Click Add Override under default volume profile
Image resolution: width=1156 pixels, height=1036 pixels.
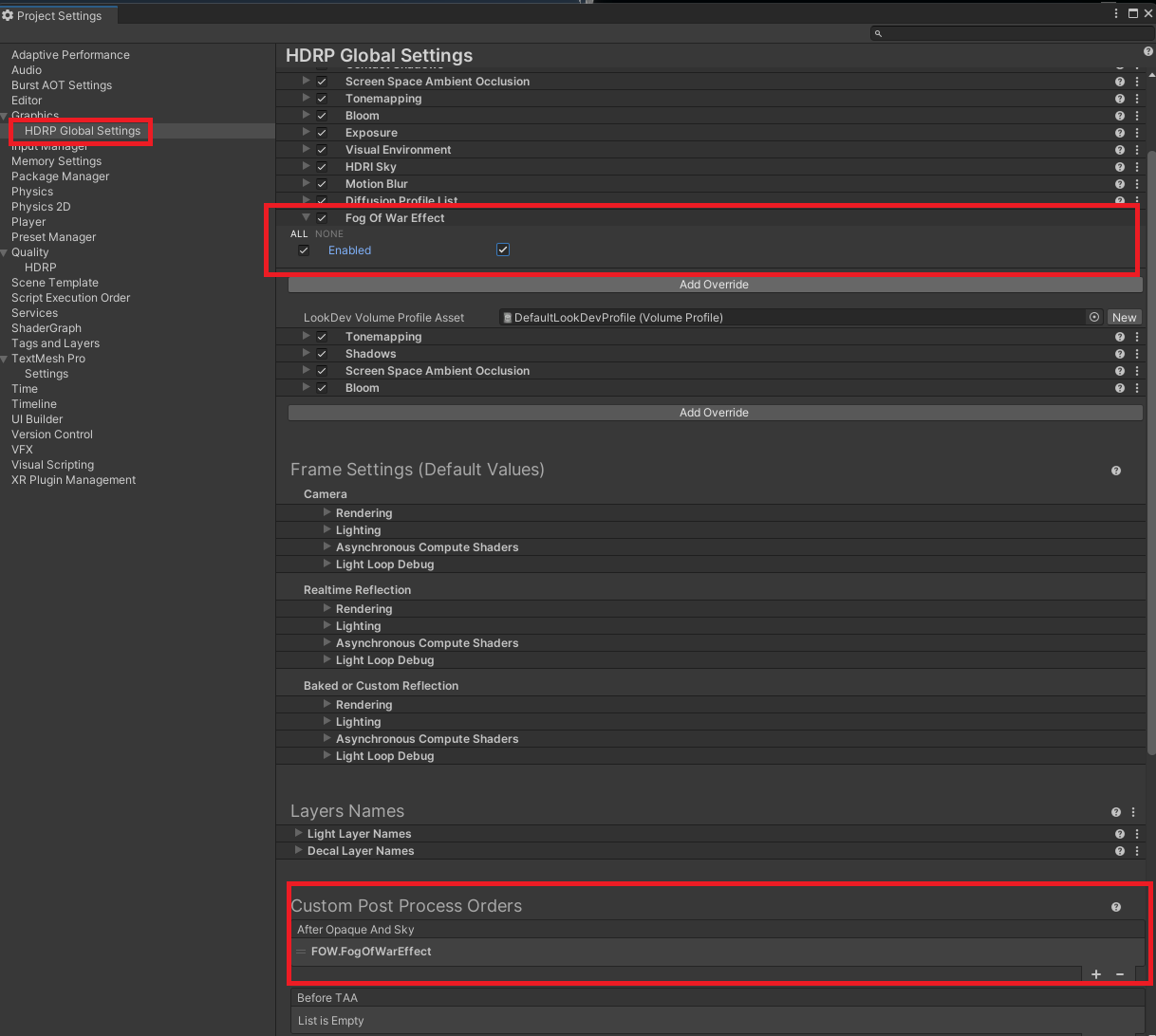715,285
